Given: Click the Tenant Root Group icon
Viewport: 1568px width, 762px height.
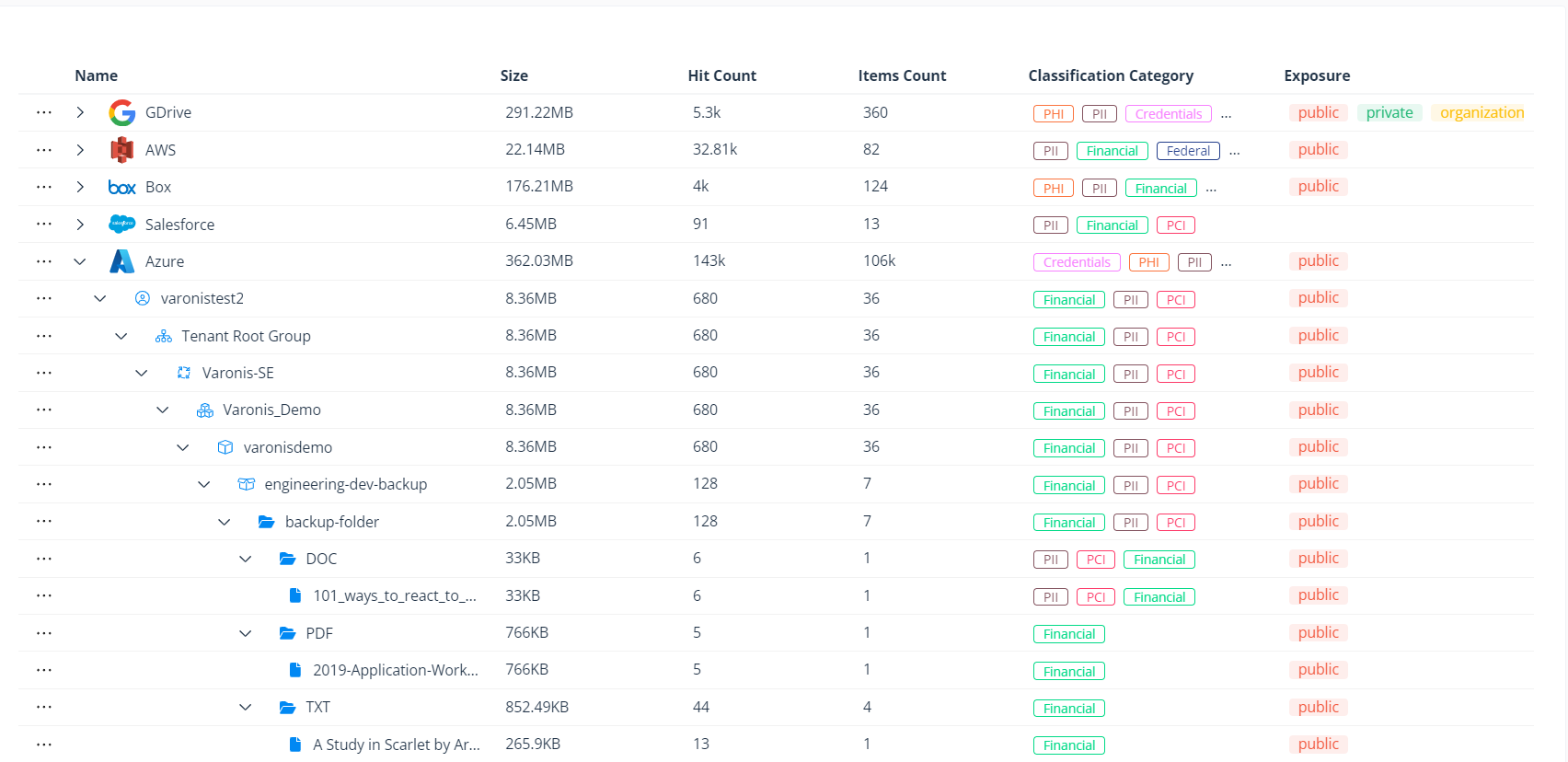Looking at the screenshot, I should click(164, 336).
